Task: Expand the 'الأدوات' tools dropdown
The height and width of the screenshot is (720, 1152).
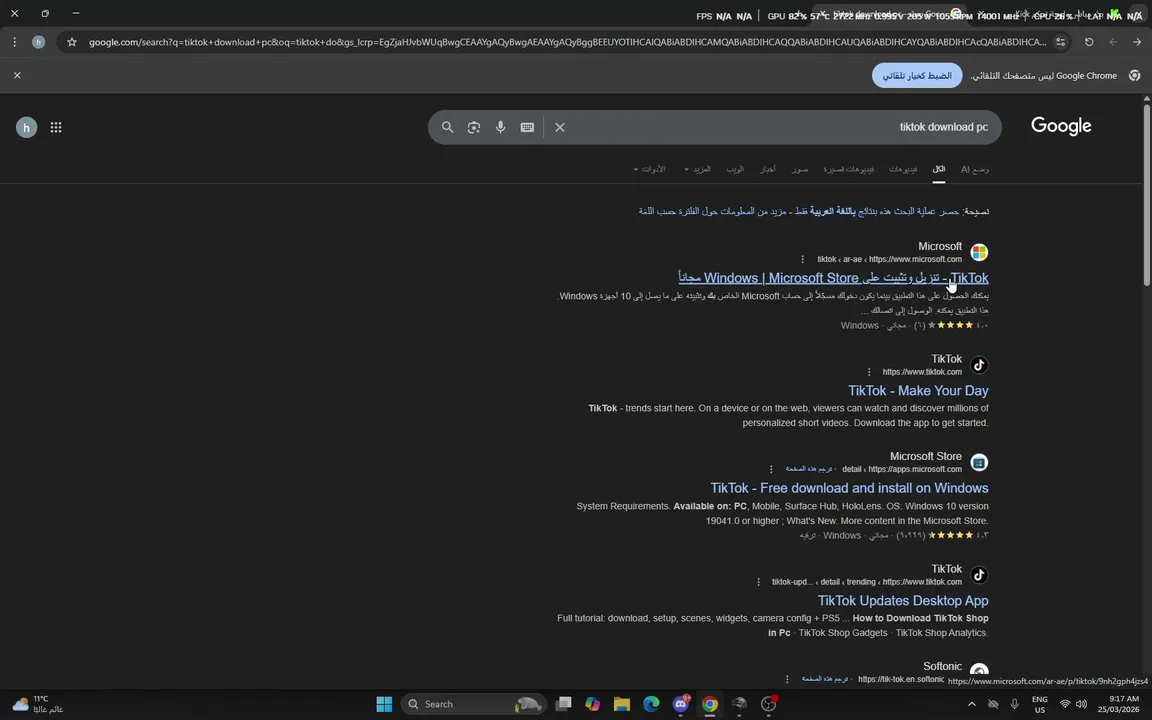Action: click(x=649, y=169)
